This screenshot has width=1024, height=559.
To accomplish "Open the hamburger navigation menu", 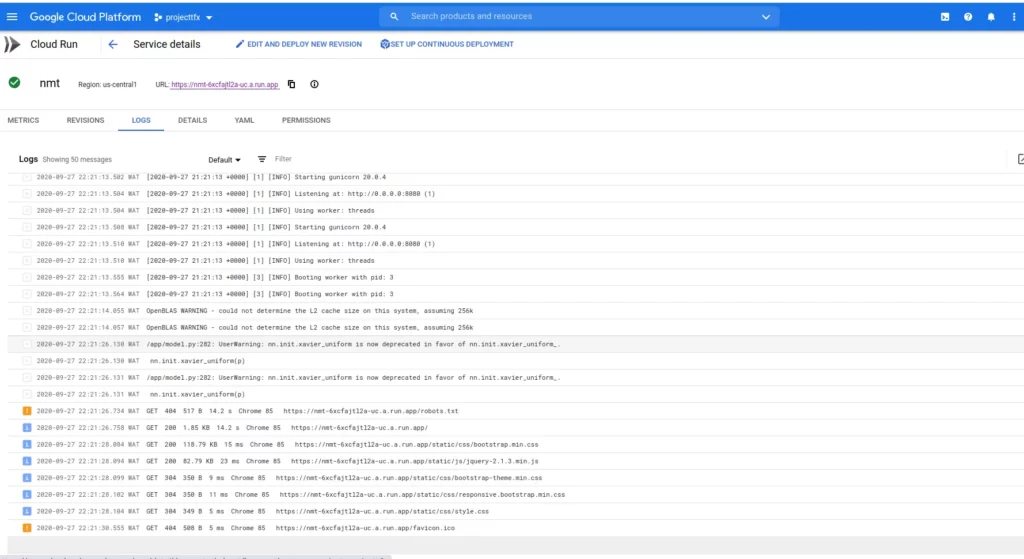I will tap(12, 17).
